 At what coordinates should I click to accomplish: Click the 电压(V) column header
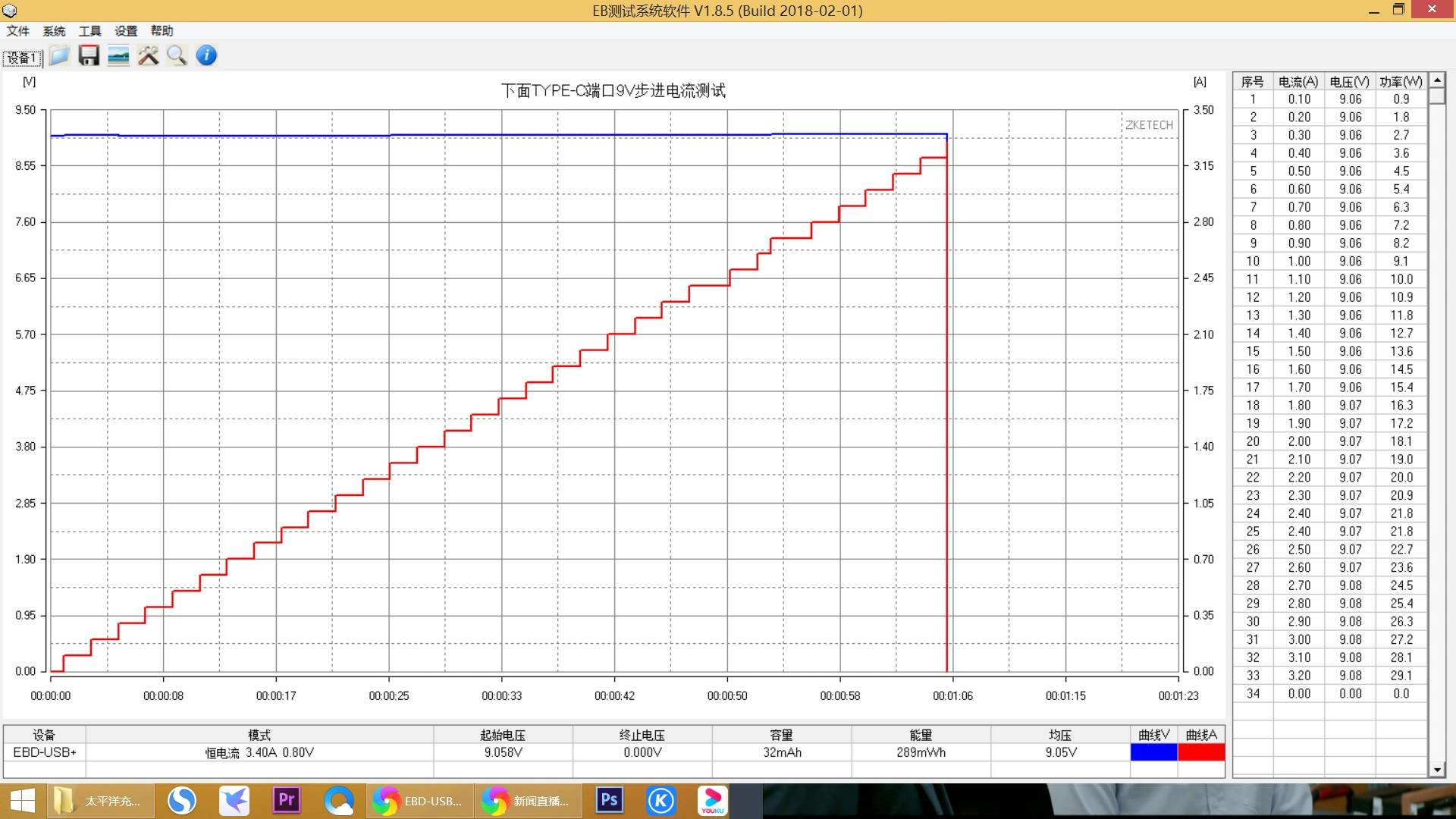1350,81
